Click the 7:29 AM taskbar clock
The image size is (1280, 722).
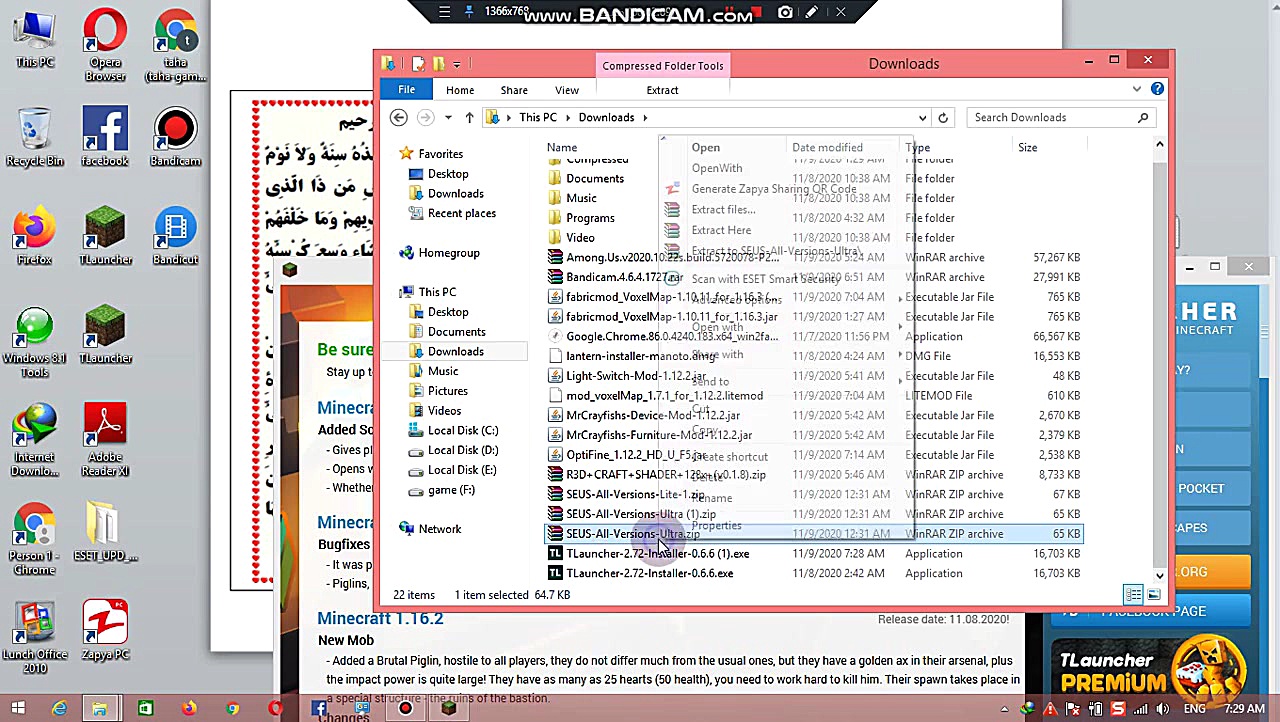pos(1245,710)
